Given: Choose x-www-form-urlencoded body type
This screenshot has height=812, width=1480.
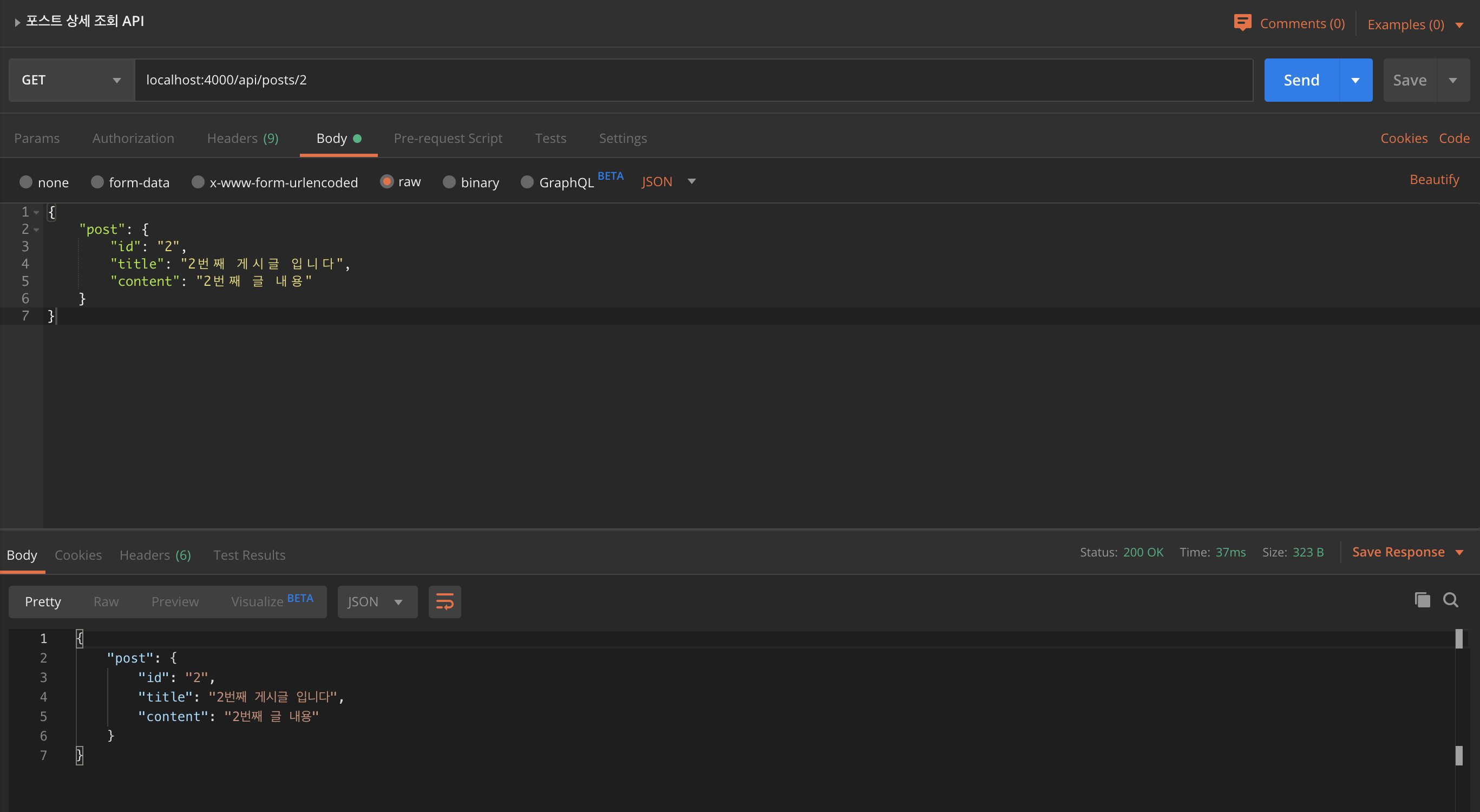Looking at the screenshot, I should click(198, 182).
